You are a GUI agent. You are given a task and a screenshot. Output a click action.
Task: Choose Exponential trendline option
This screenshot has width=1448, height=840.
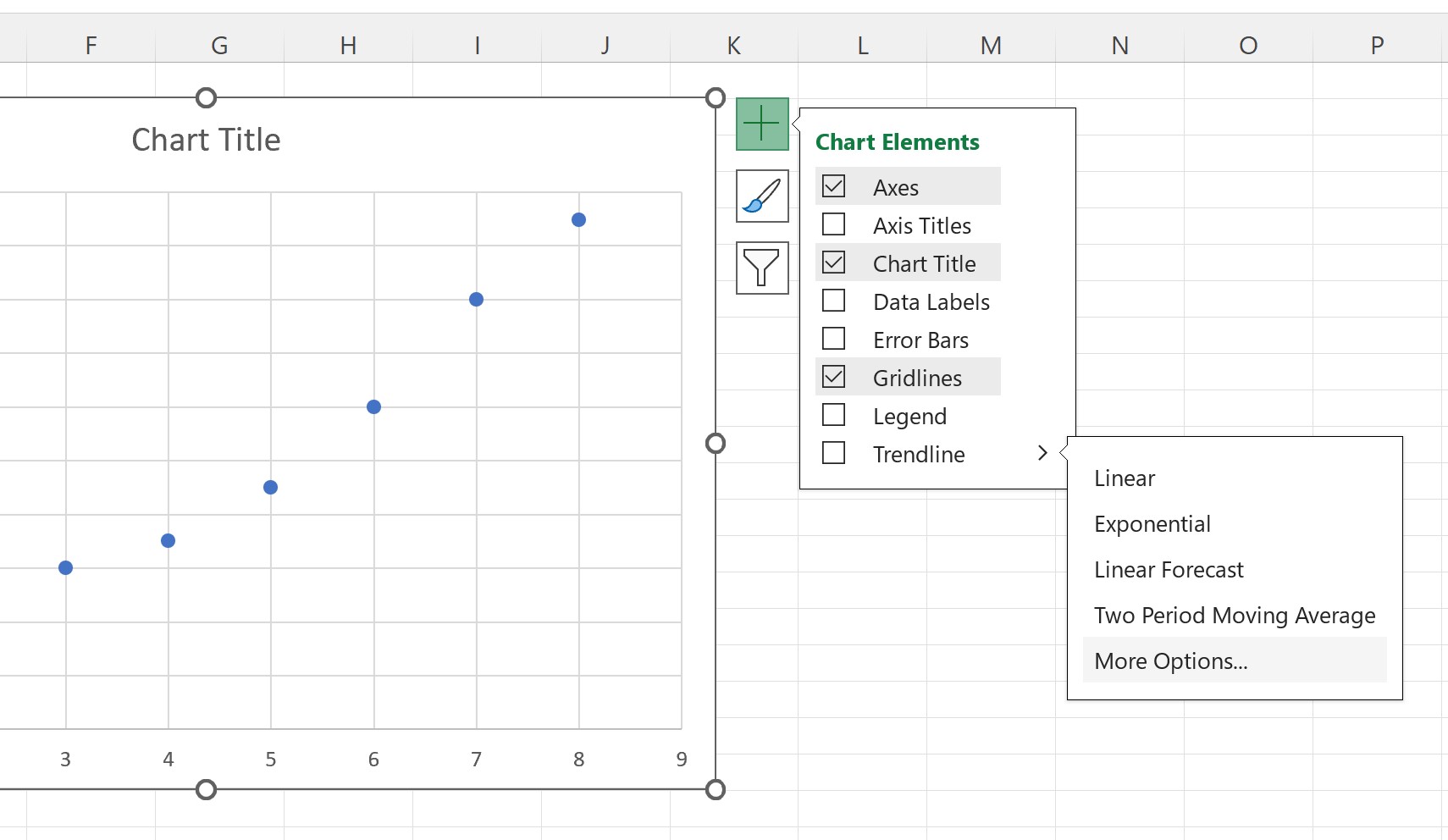coord(1152,523)
